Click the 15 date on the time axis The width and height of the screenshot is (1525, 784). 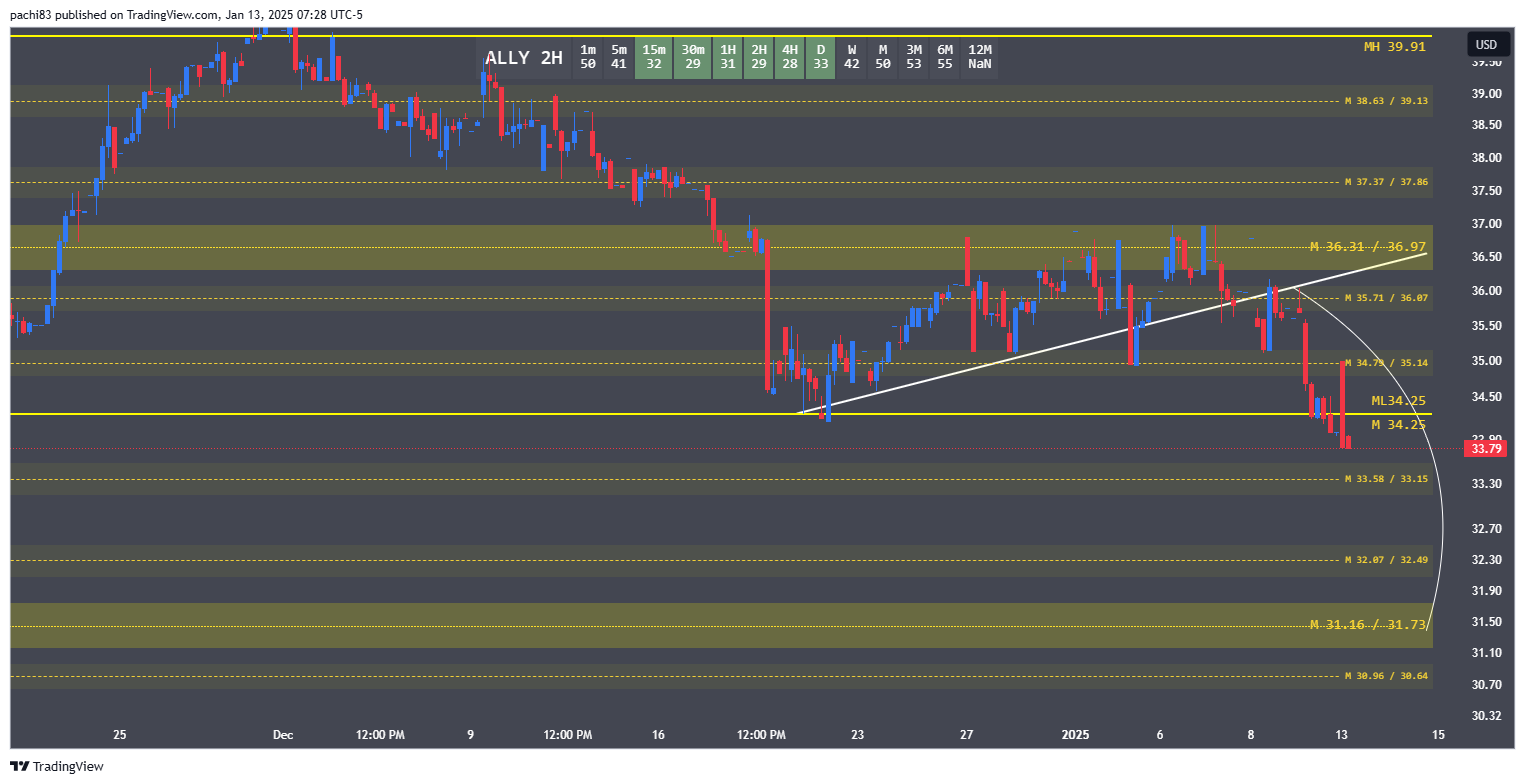[x=1438, y=735]
